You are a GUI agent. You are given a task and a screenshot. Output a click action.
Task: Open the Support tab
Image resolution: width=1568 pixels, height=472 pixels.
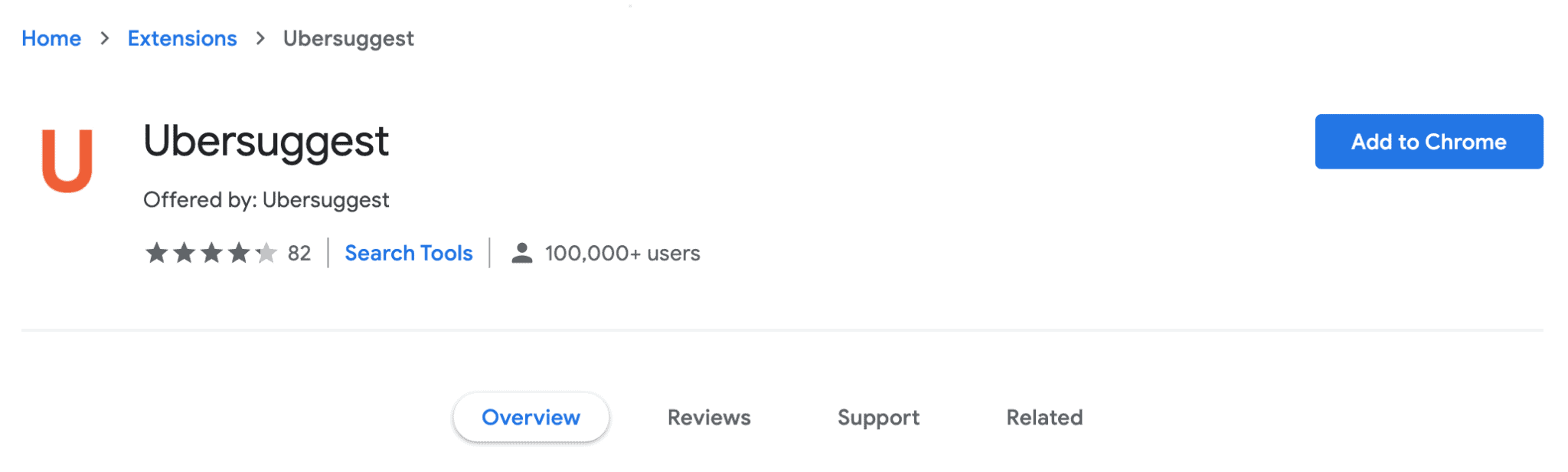pyautogui.click(x=878, y=418)
